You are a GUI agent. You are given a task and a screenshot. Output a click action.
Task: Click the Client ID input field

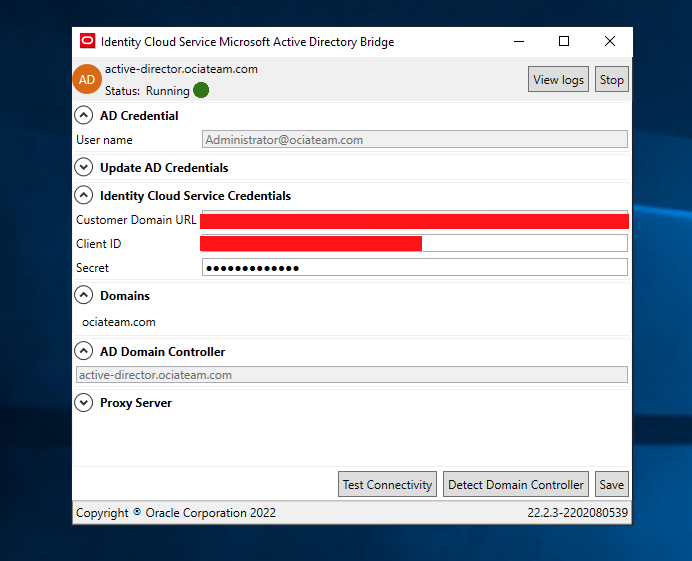click(x=415, y=243)
